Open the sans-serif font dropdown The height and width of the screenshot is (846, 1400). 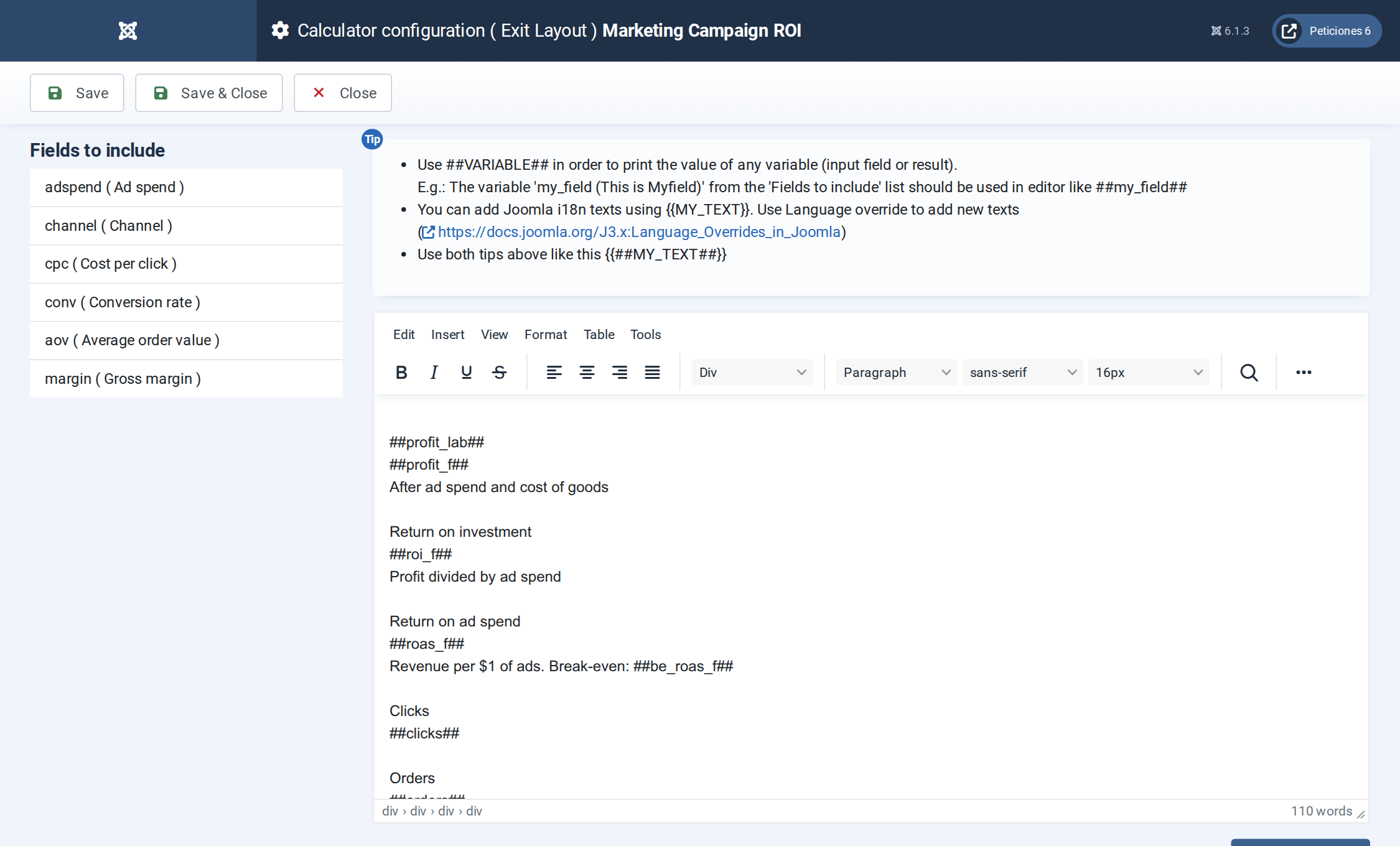(1023, 373)
